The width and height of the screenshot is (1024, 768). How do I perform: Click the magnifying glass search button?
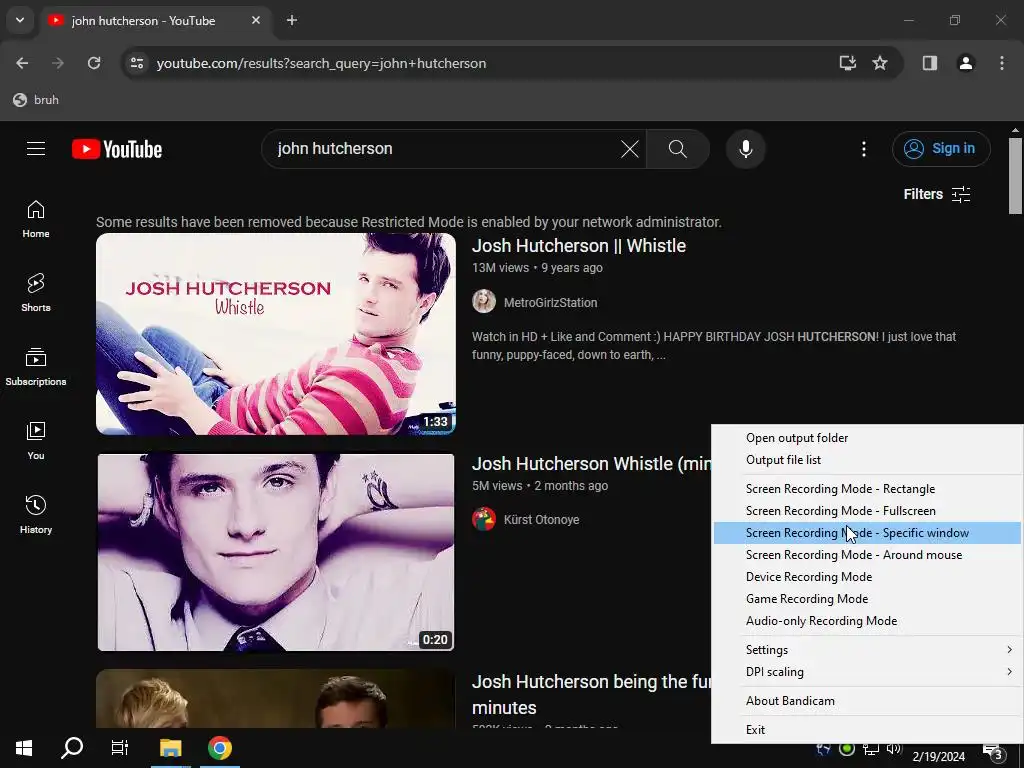[x=678, y=149]
